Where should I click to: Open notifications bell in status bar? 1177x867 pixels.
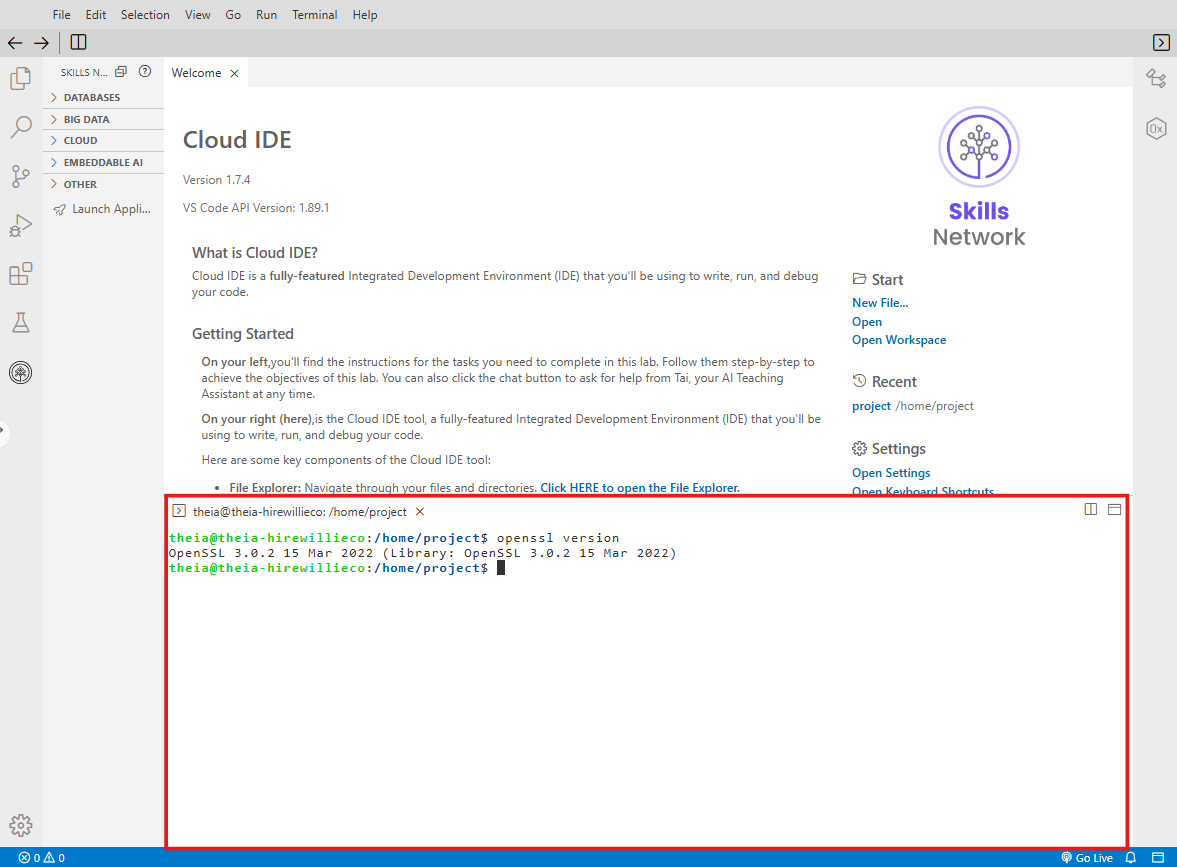click(x=1130, y=857)
